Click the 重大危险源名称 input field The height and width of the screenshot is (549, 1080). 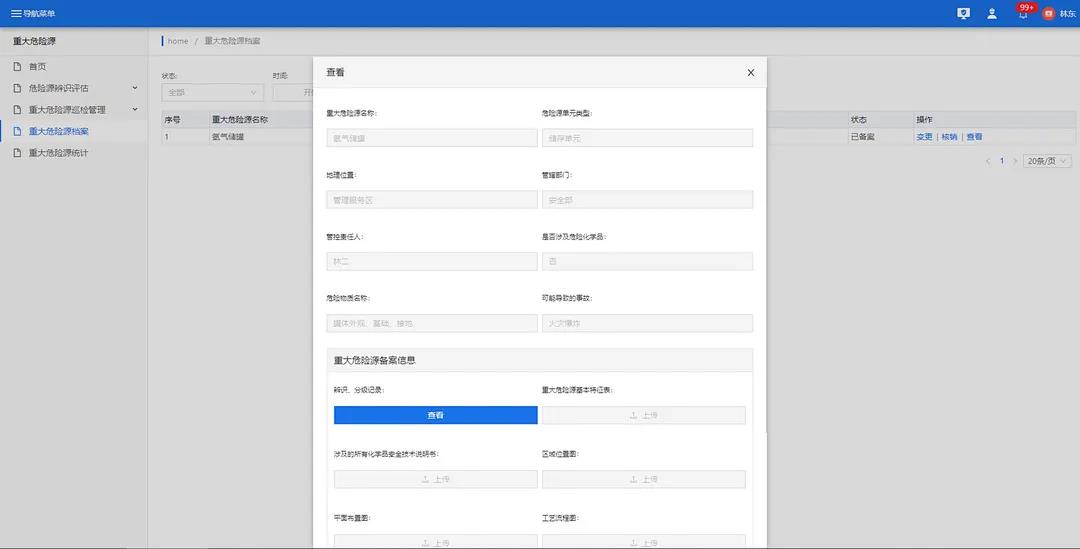point(432,138)
